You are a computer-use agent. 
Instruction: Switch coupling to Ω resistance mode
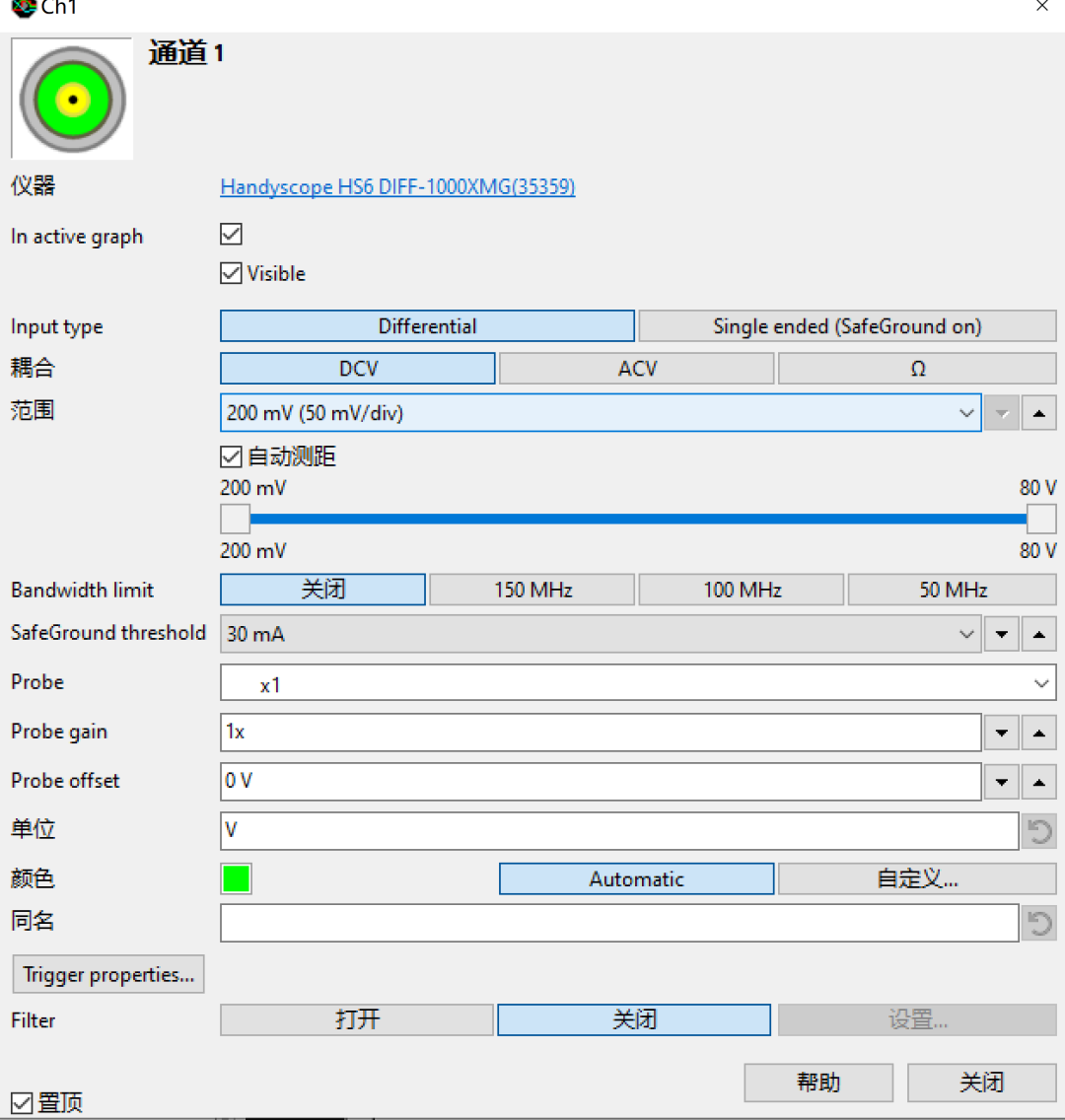click(x=917, y=369)
